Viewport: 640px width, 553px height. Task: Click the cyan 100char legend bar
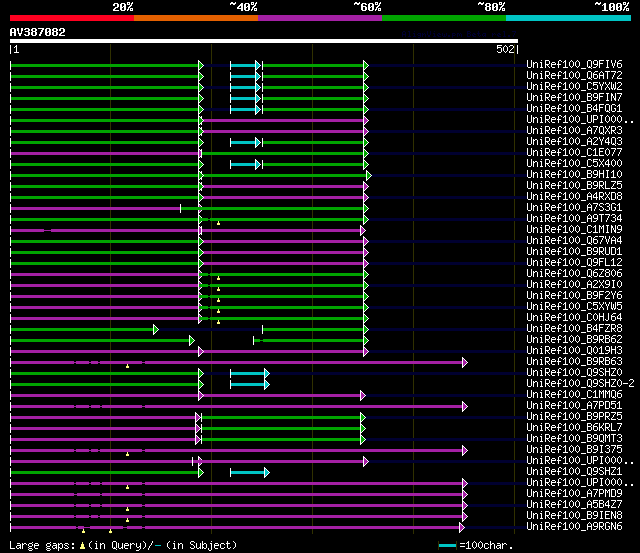[x=447, y=545]
